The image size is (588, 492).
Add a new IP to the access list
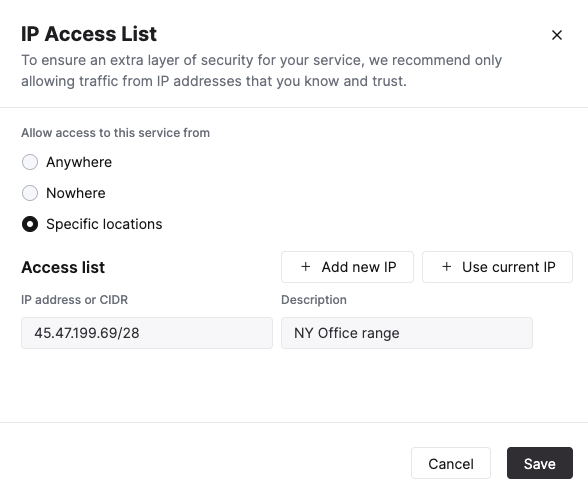pos(347,267)
